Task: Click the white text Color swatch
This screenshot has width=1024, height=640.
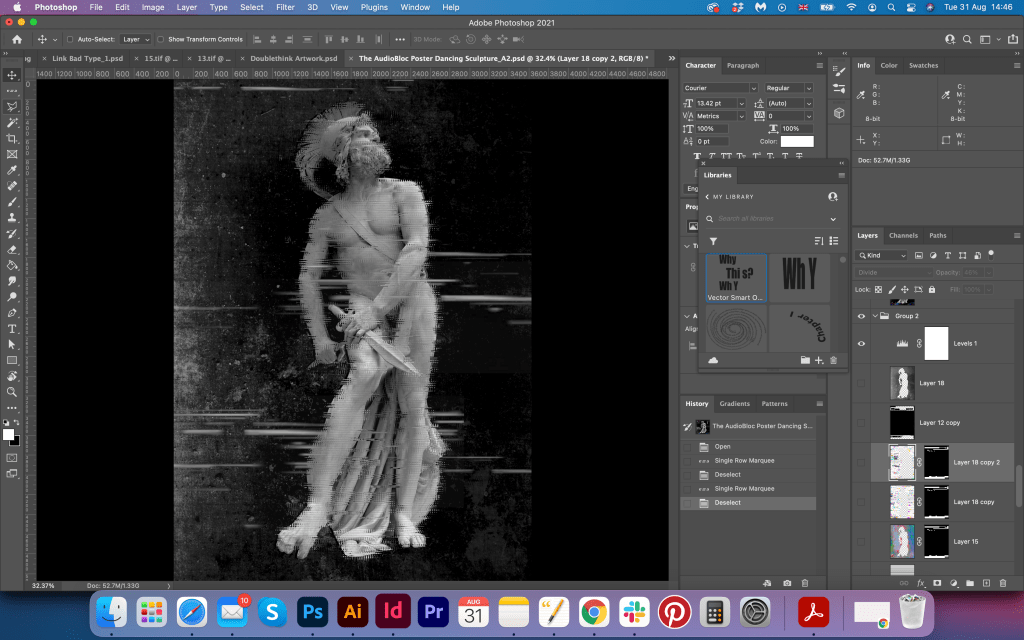Action: click(x=797, y=141)
